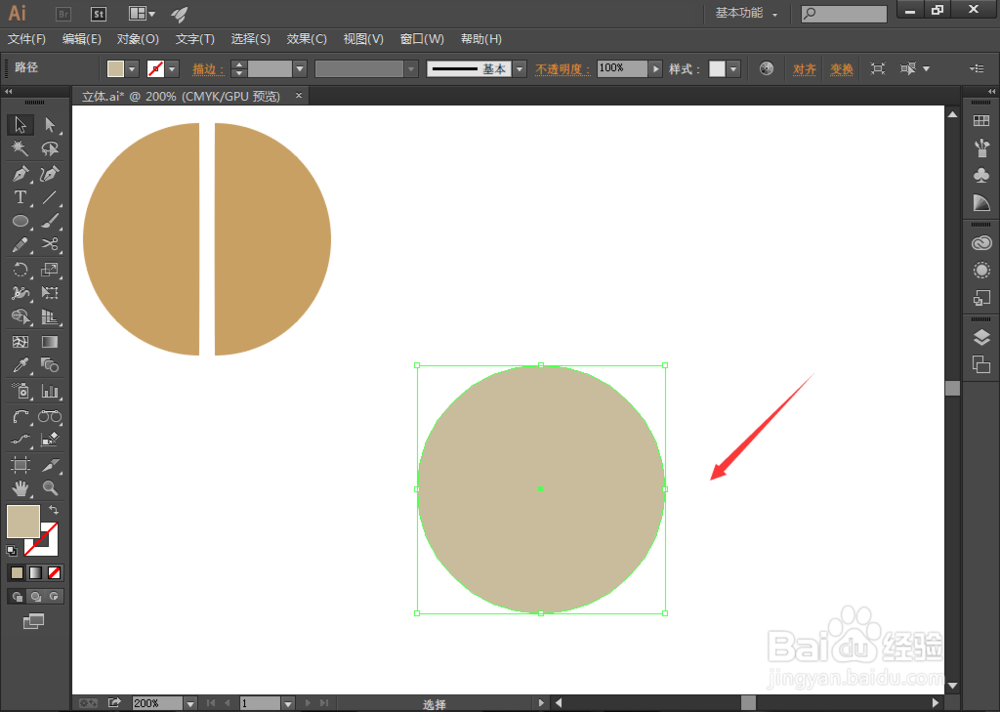Select the Gradient tool
The image size is (1000, 712).
coord(50,342)
